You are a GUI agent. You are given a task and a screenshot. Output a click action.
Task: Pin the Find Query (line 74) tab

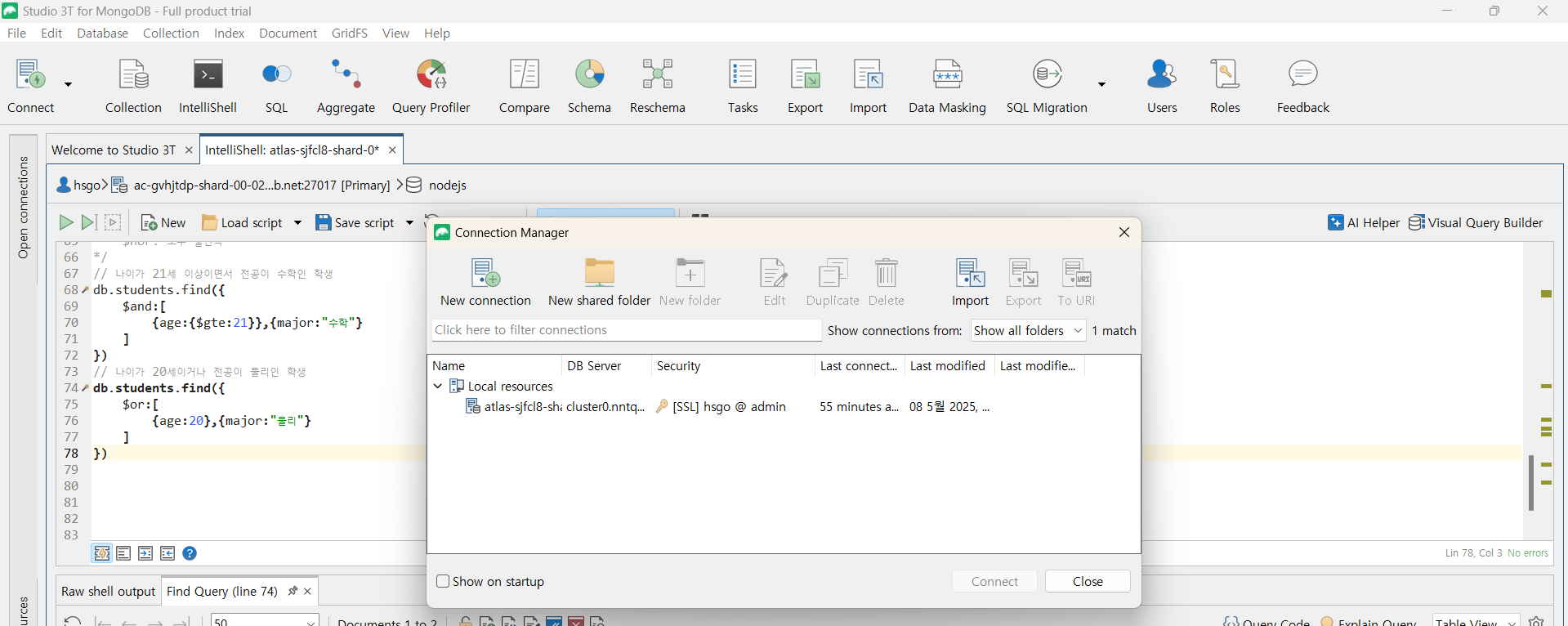[293, 591]
